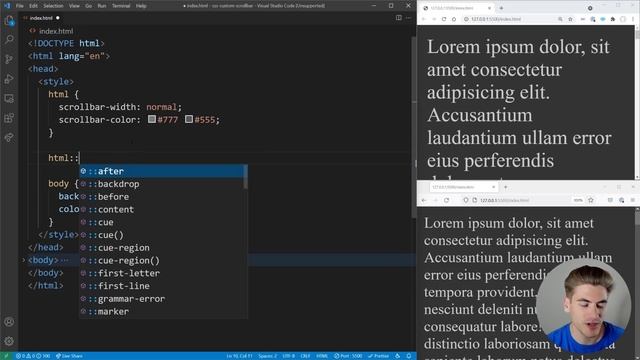The image size is (640, 360).
Task: Open Chrome three-dot menu
Action: tap(633, 19)
